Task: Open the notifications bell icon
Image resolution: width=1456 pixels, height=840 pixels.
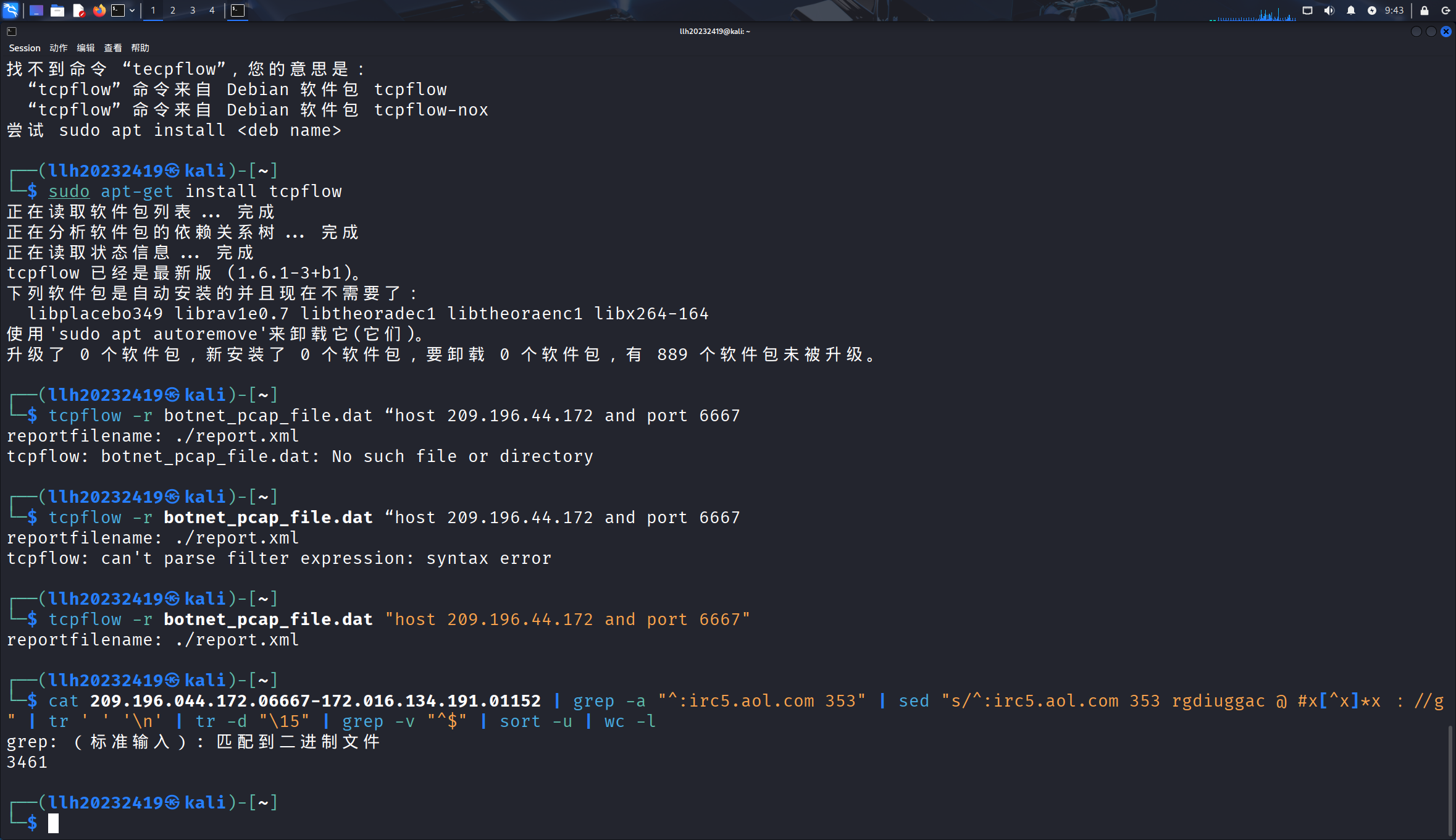Action: (1351, 10)
